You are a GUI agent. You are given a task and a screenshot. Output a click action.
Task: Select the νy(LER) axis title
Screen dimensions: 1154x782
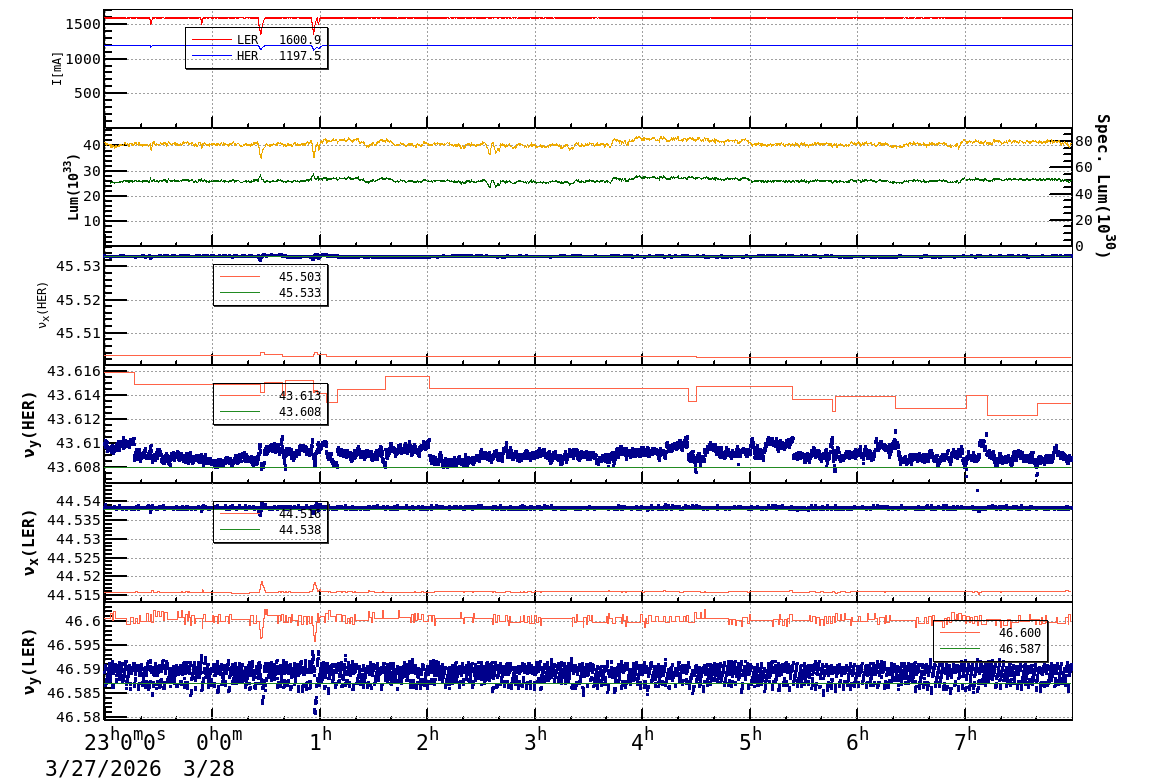(x=30, y=661)
